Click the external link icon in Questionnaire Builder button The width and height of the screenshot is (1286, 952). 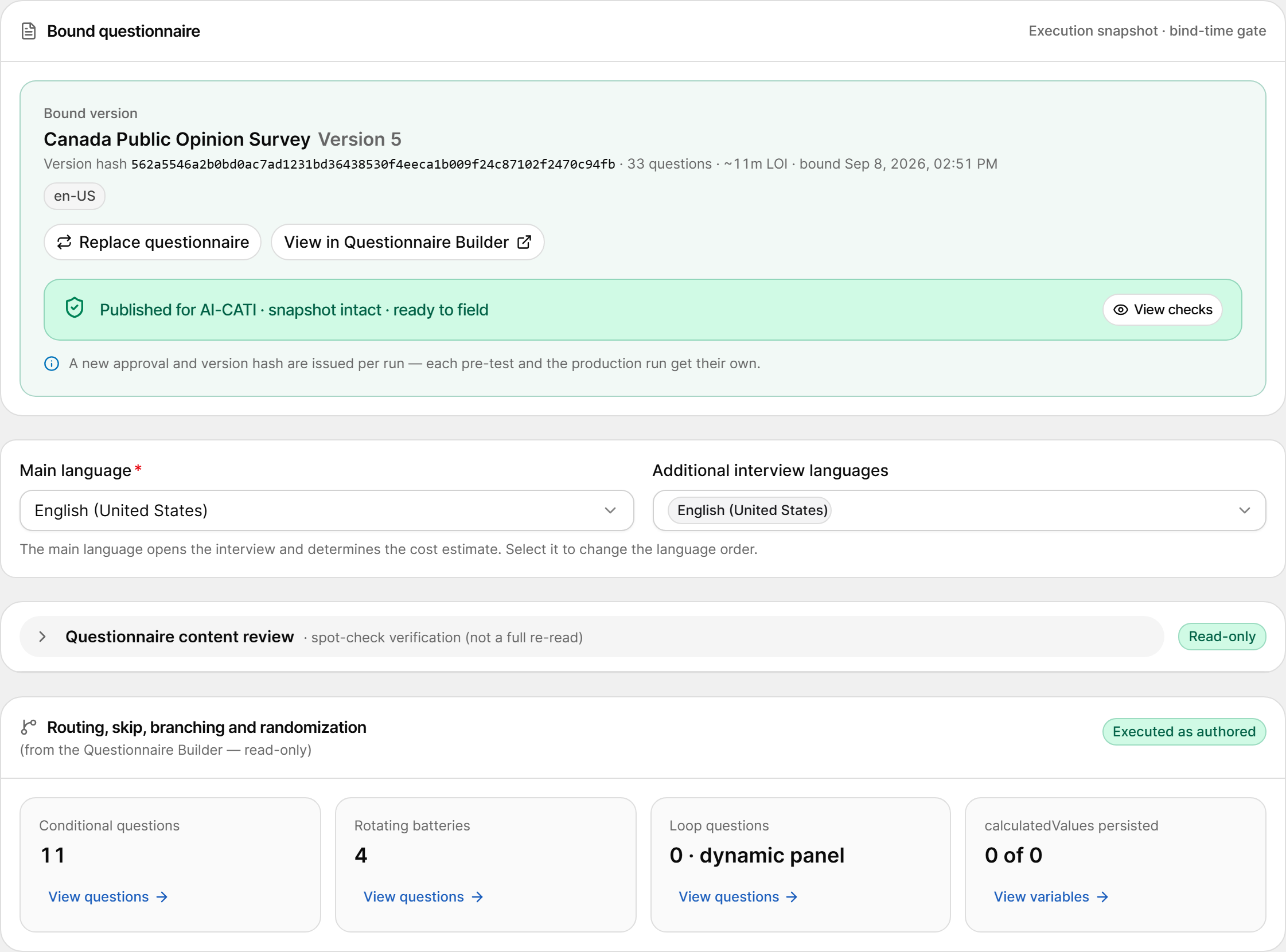point(524,242)
